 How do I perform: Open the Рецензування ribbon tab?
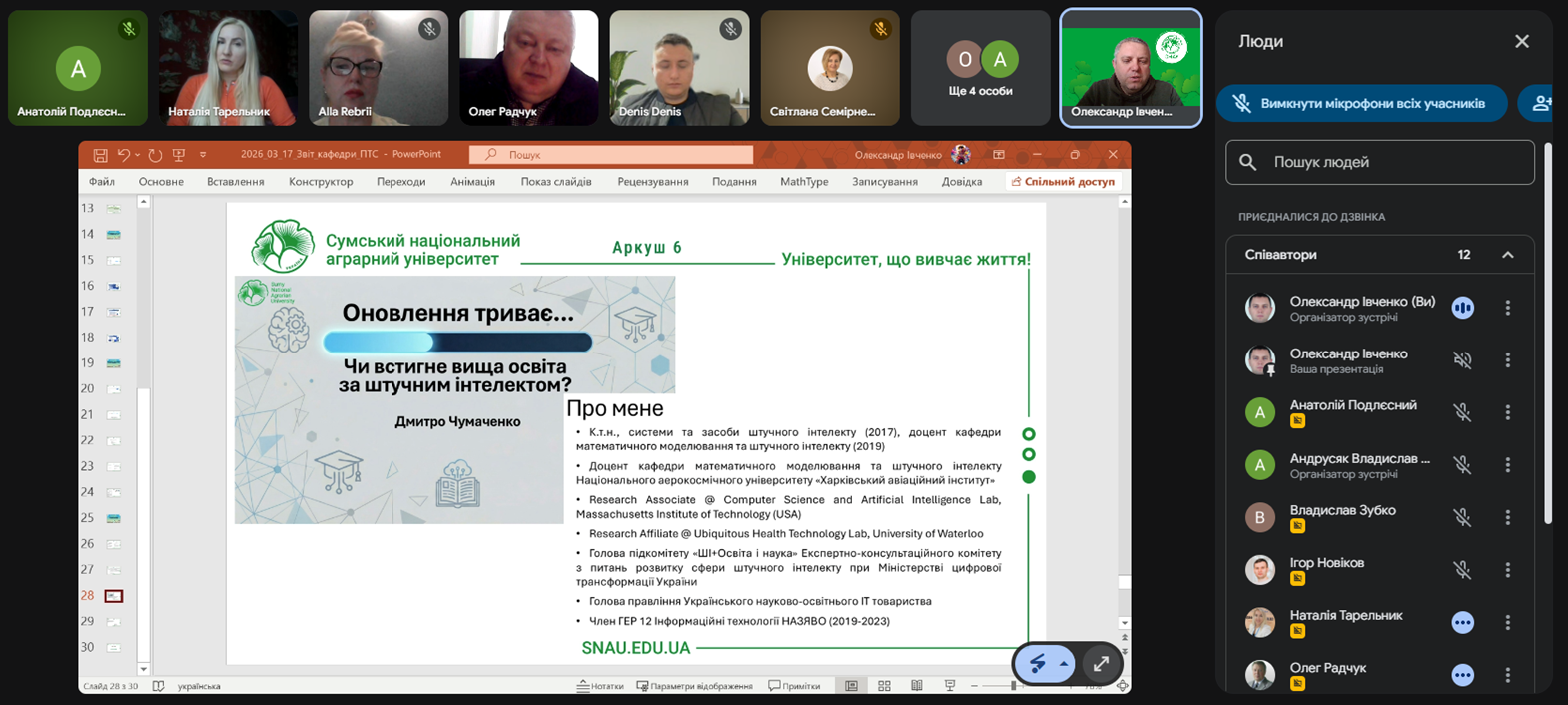652,182
